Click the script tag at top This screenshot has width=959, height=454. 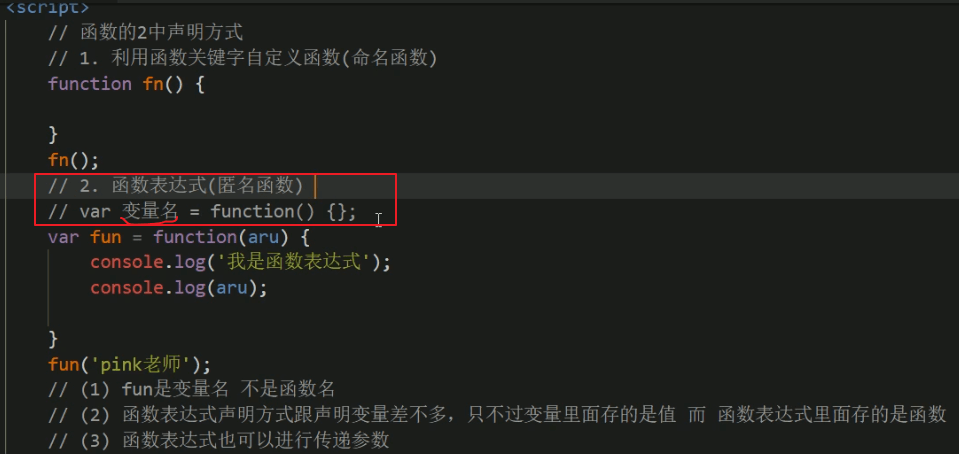(x=47, y=8)
